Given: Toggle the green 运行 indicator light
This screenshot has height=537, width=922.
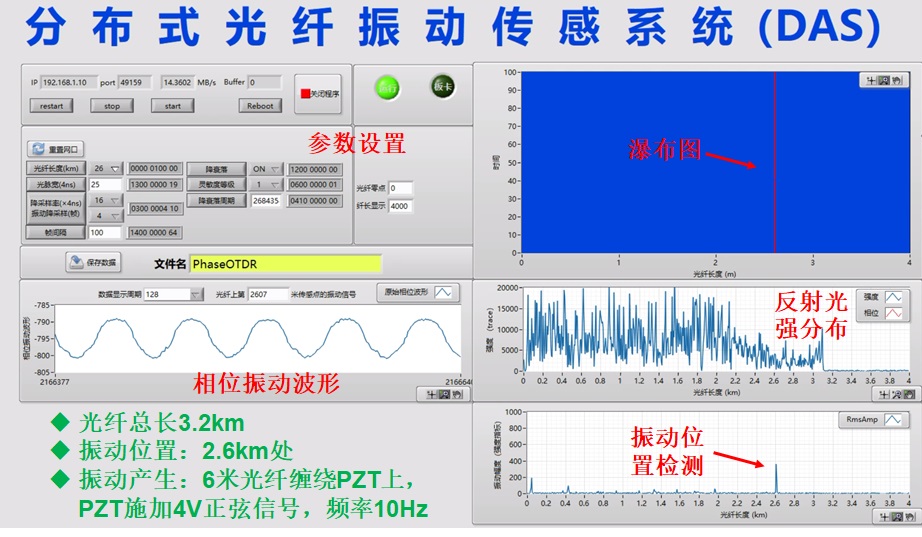Looking at the screenshot, I should tap(387, 87).
